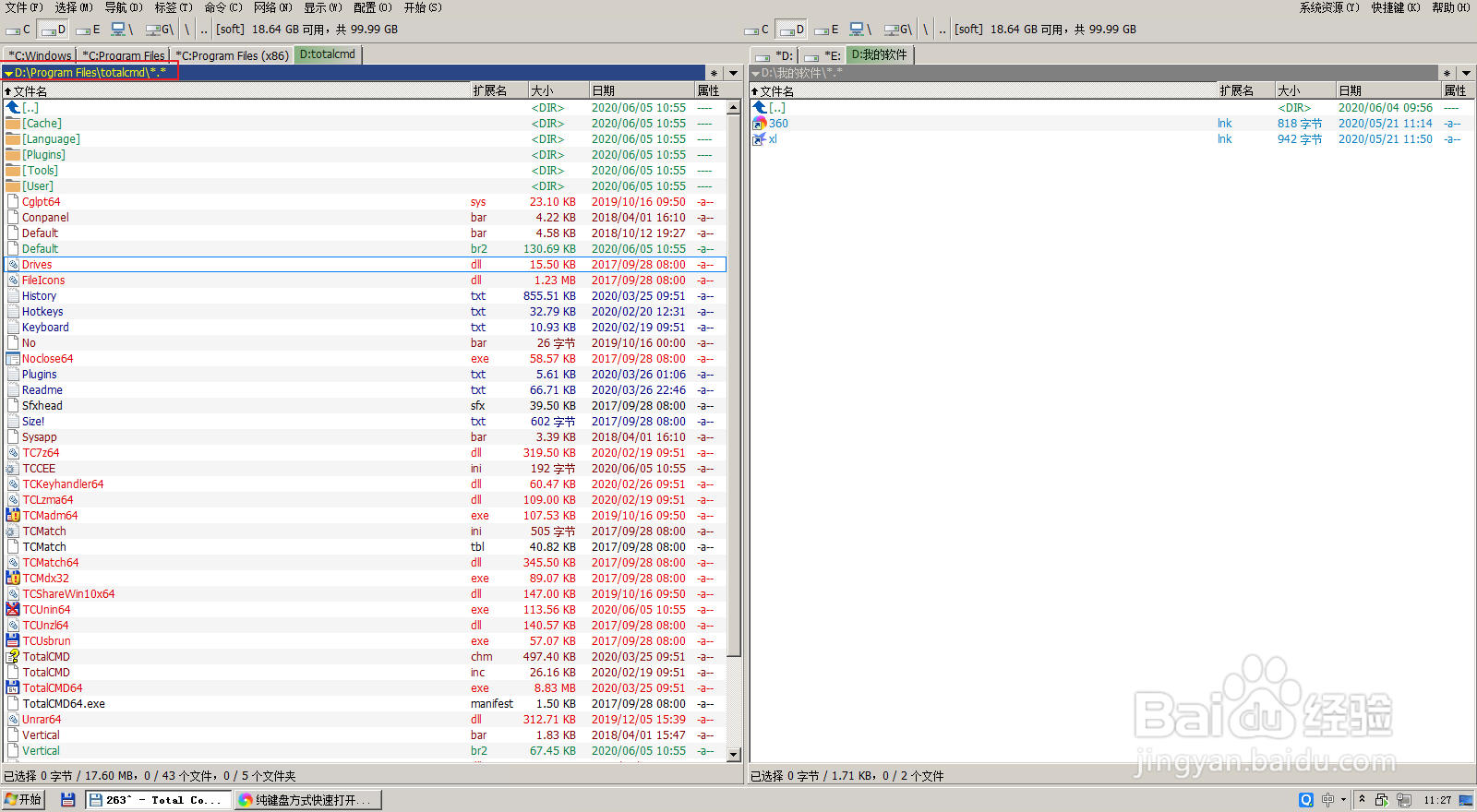Go to parent directory in right panel
1477x812 pixels.
(x=943, y=30)
